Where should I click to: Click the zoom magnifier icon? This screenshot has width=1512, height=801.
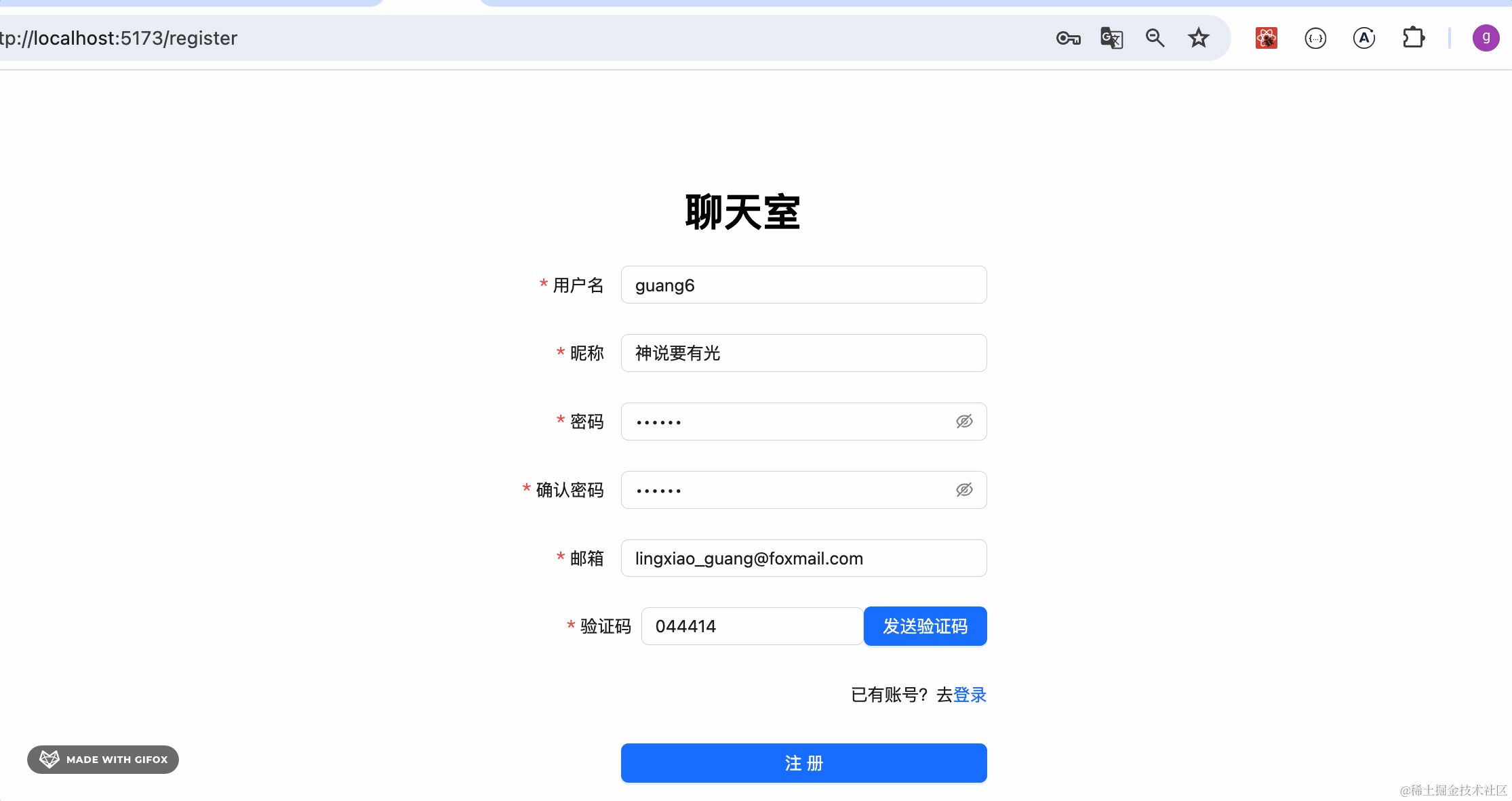[x=1155, y=38]
